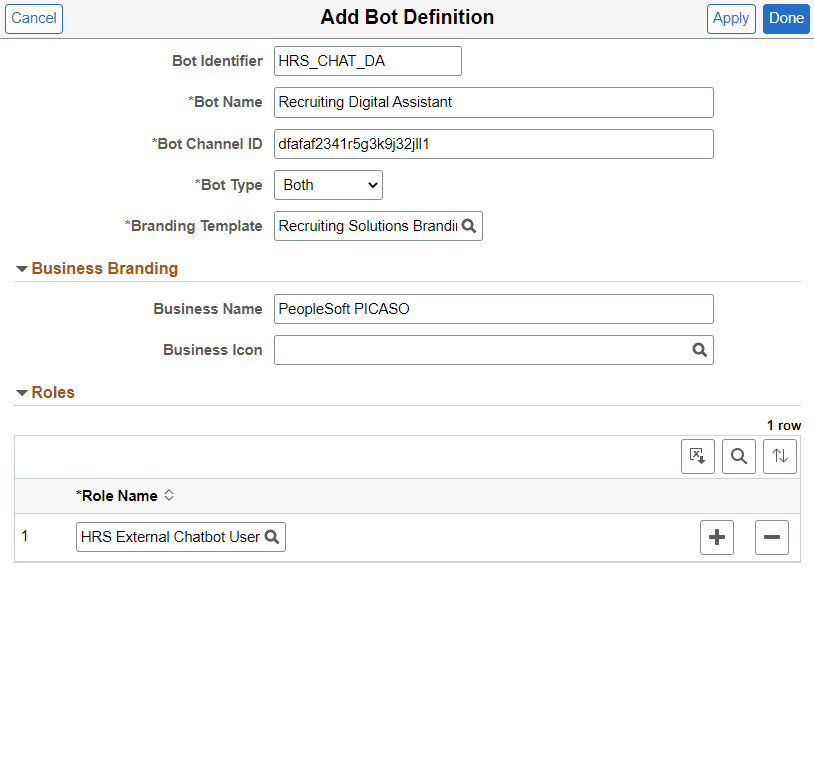Open the Role Name lookup for row 1
Viewport: 814px width, 759px height.
[x=272, y=537]
